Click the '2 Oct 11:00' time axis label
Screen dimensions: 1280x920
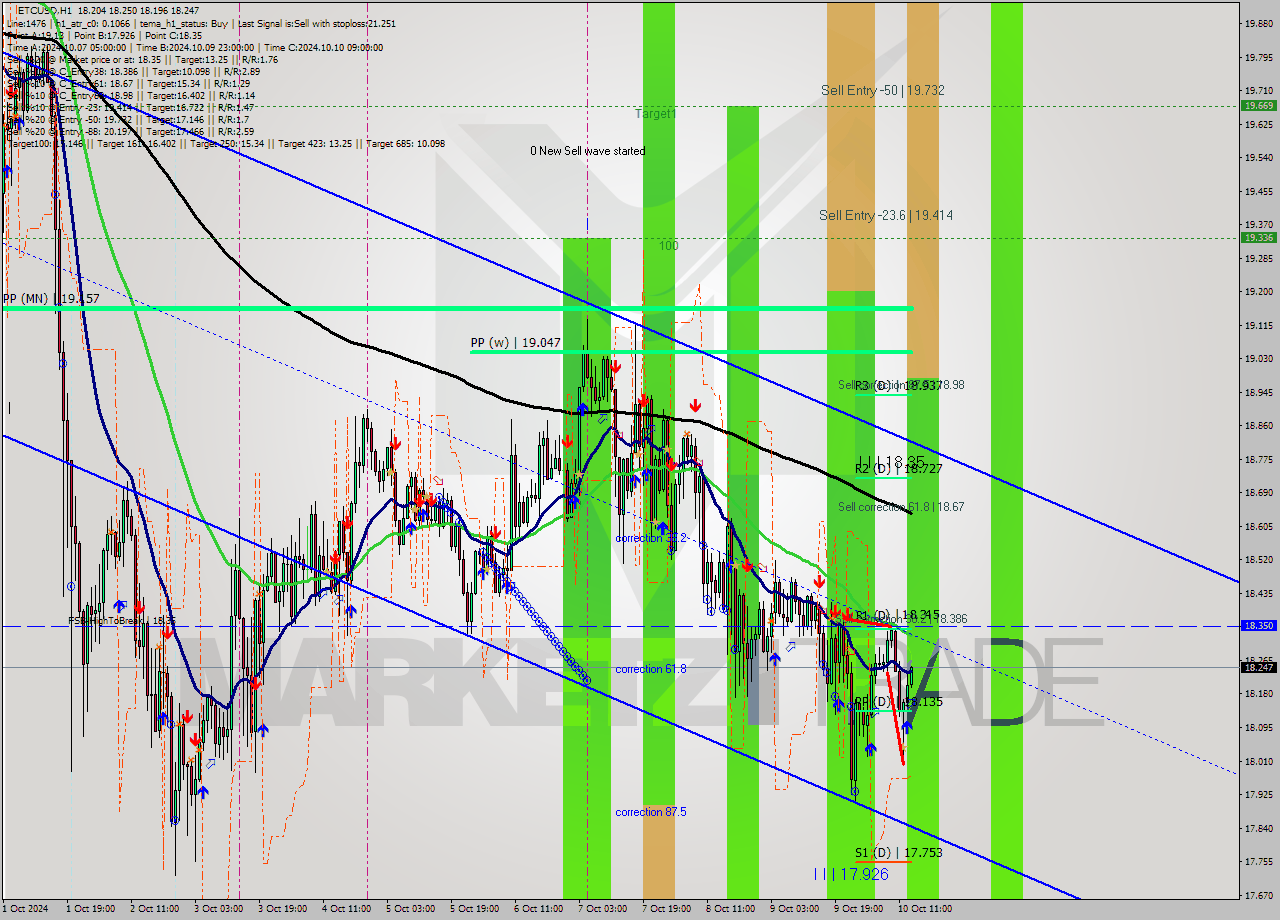[154, 909]
